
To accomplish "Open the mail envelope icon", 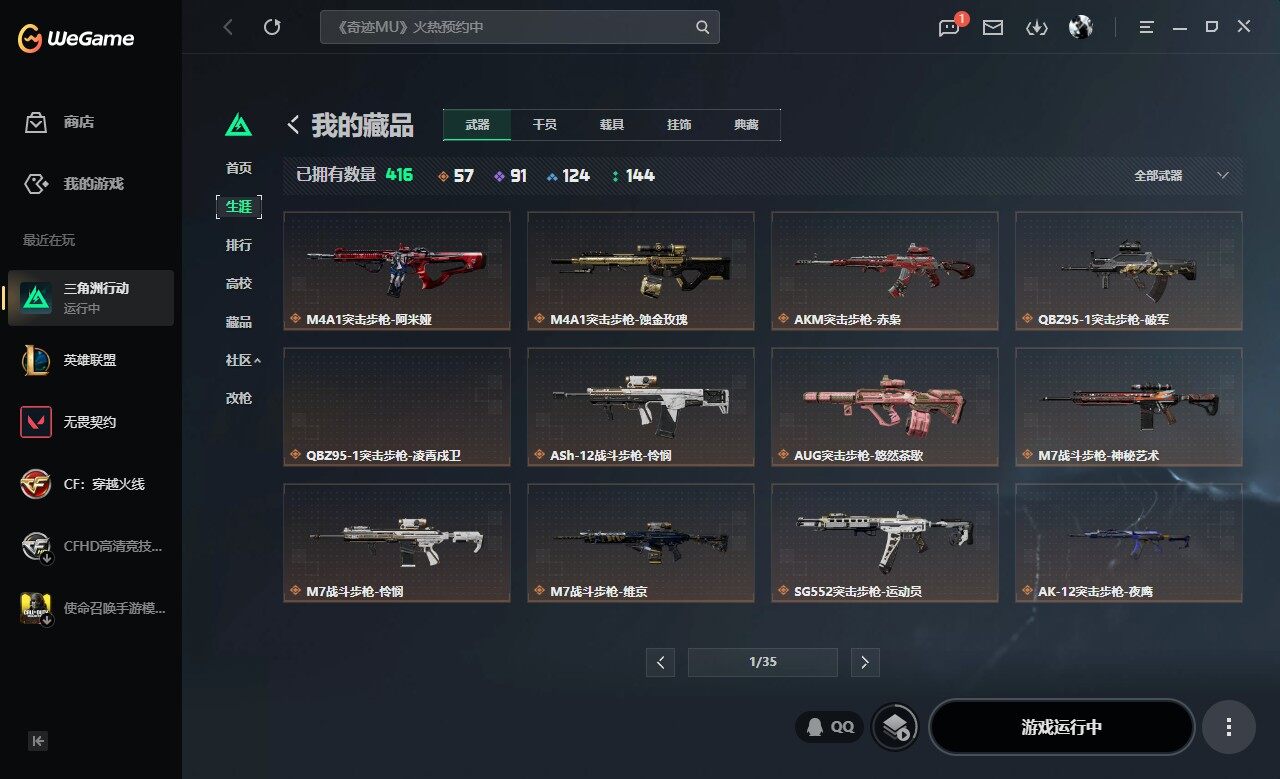I will coord(993,27).
